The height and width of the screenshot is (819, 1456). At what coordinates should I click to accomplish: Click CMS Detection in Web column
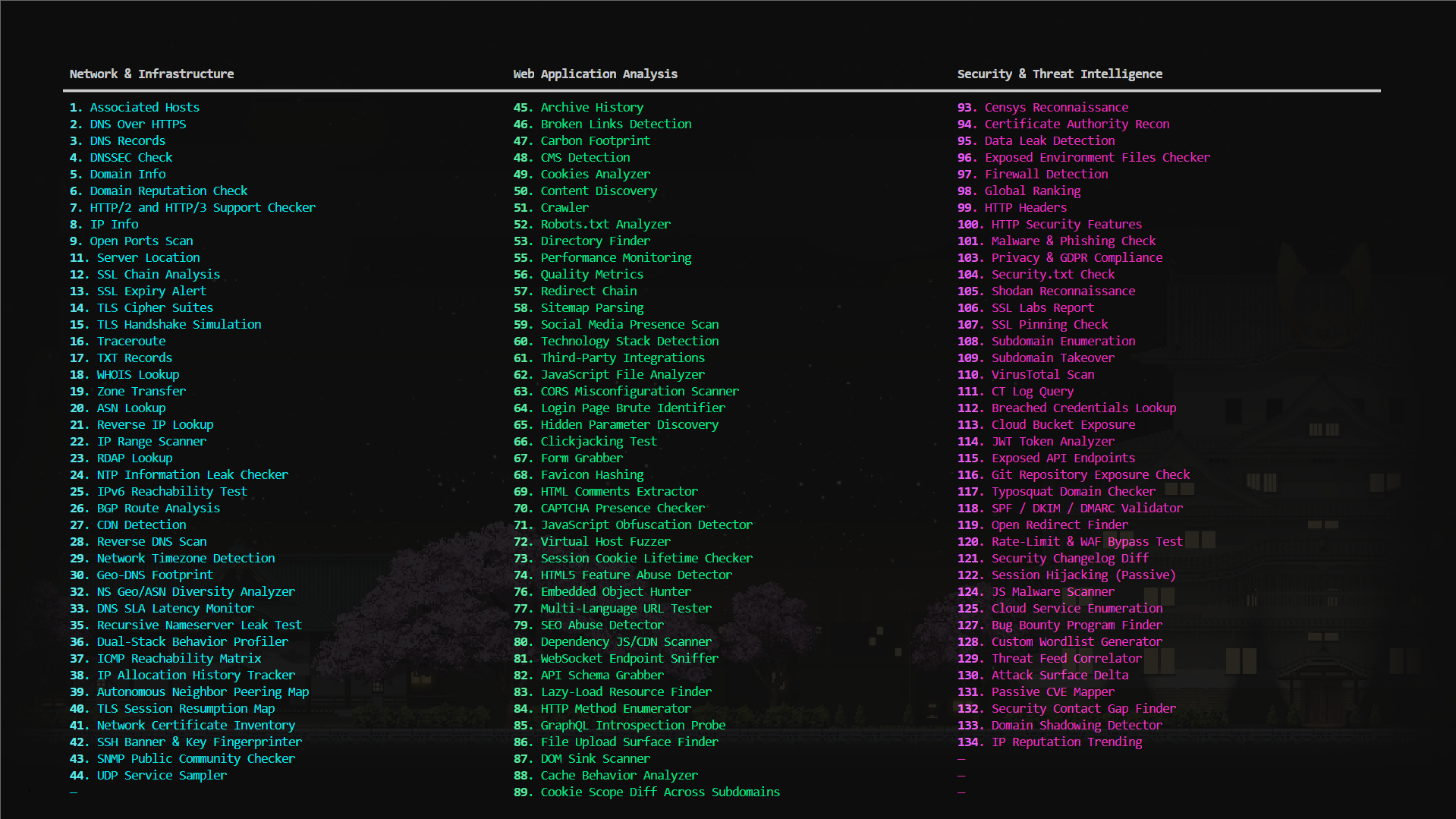pyautogui.click(x=585, y=158)
